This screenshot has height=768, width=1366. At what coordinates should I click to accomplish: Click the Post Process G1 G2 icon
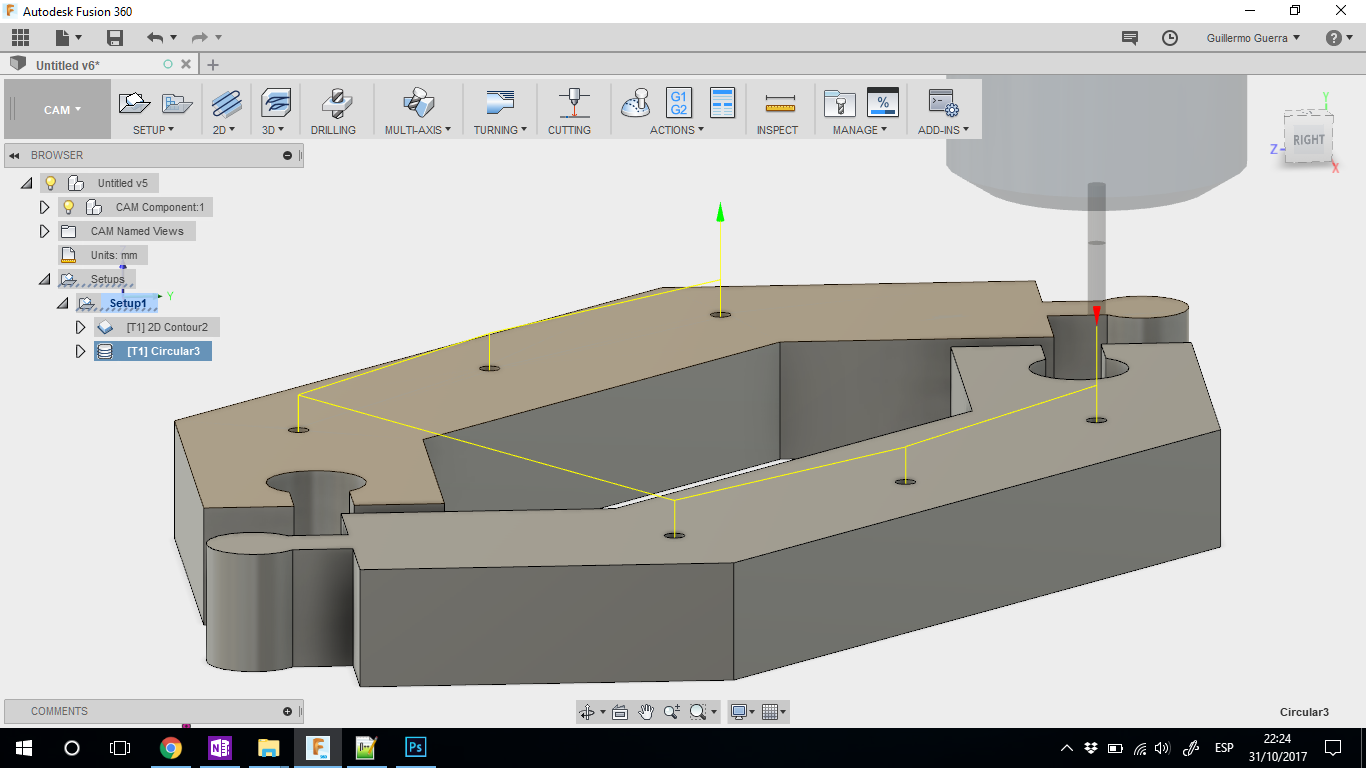(x=679, y=103)
